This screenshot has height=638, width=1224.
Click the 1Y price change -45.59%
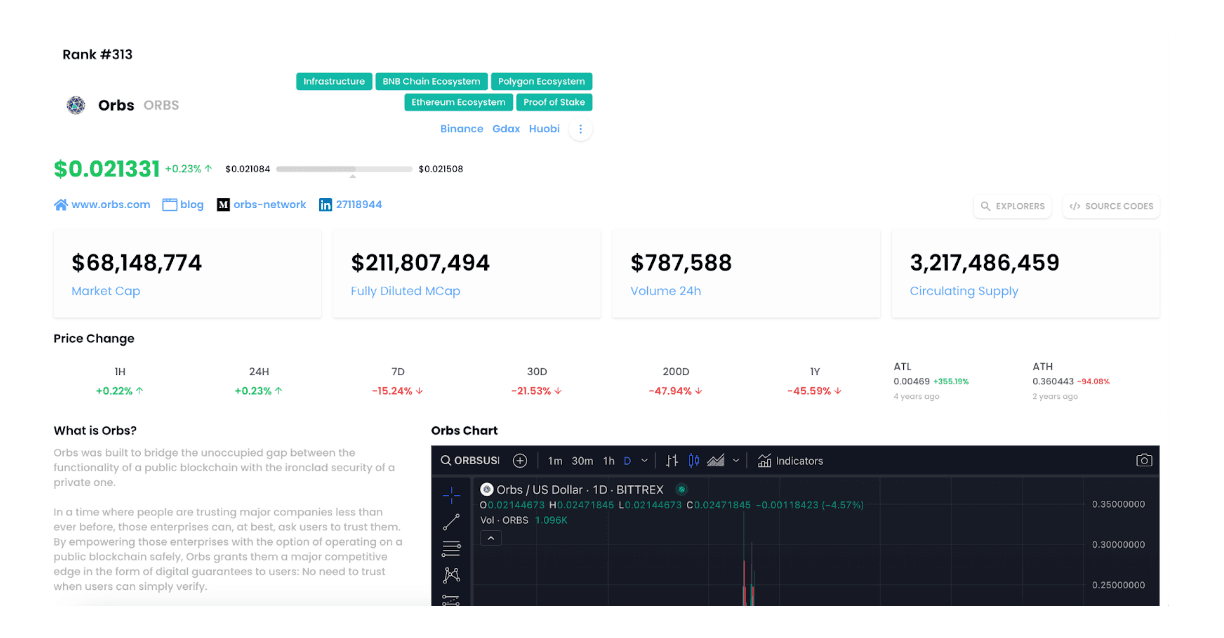(x=815, y=391)
